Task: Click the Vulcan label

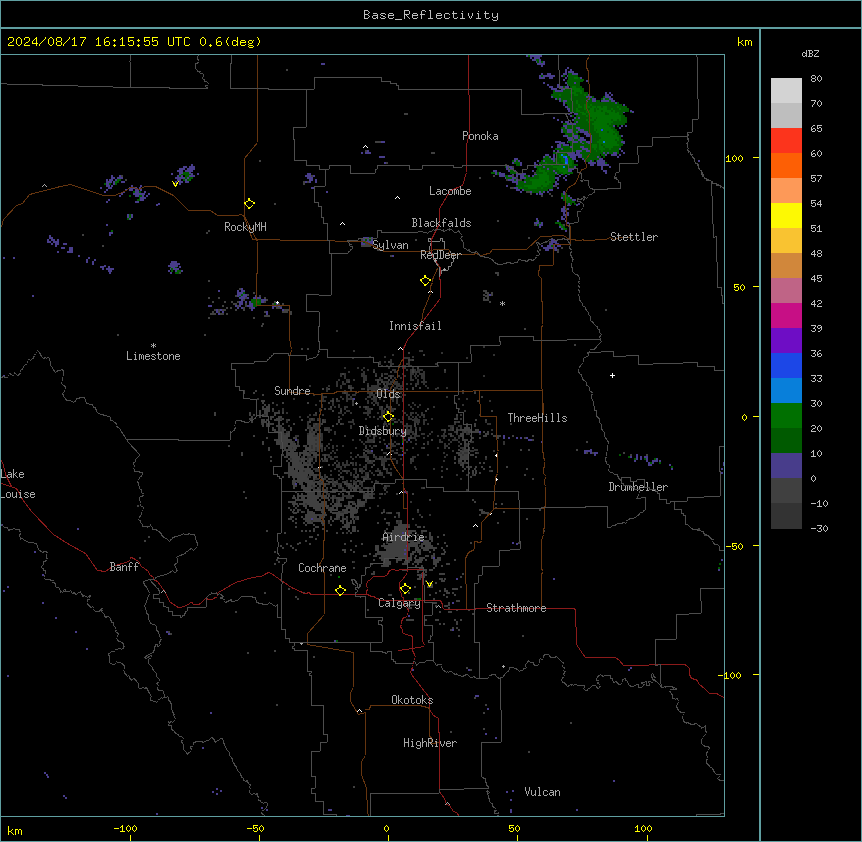Action: pos(542,792)
